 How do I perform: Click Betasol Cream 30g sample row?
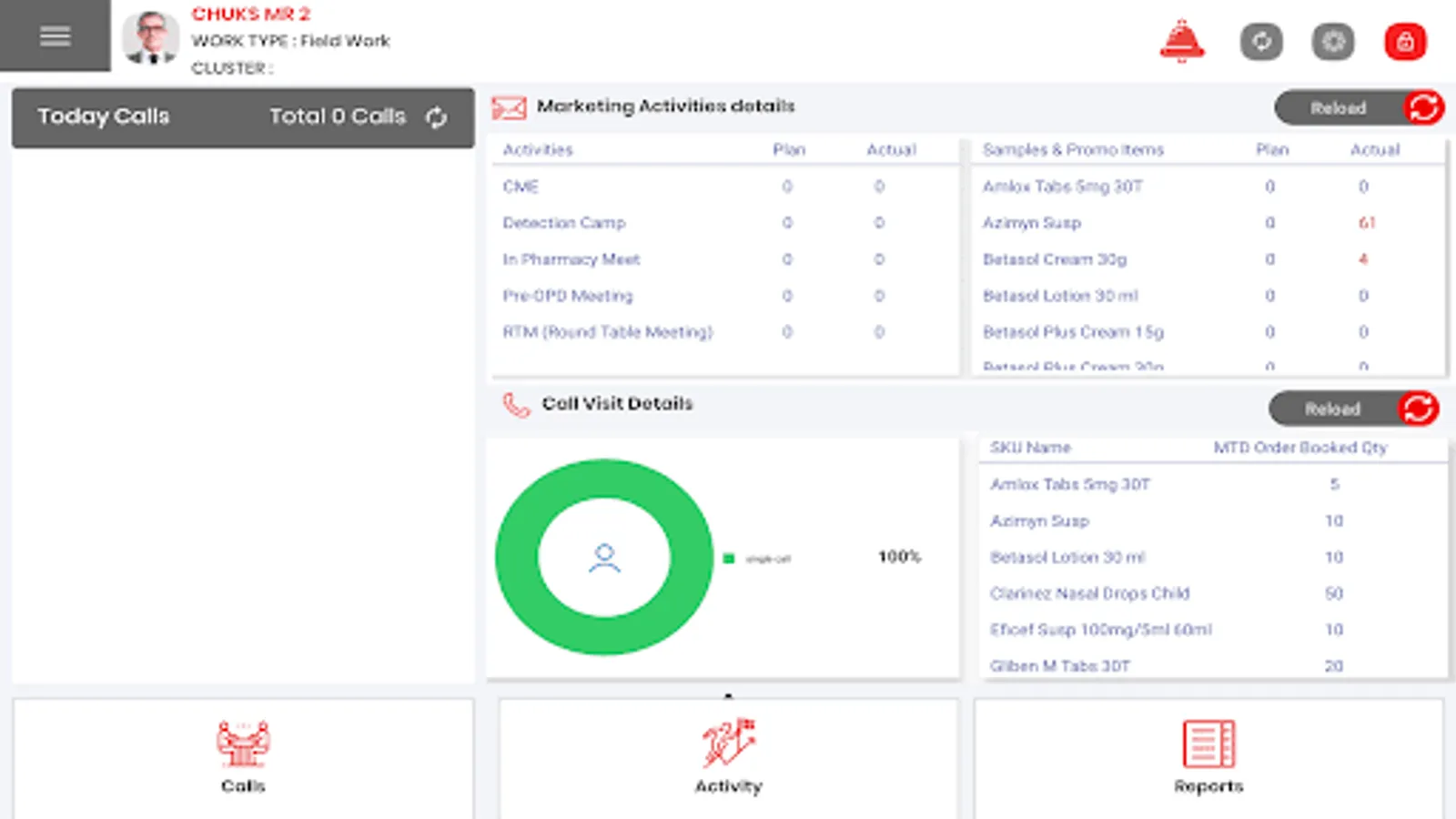pyautogui.click(x=1208, y=258)
